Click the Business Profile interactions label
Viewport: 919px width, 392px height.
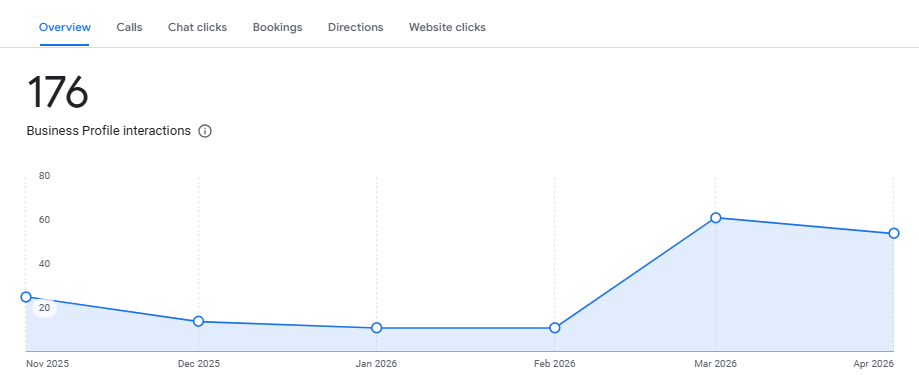click(x=108, y=131)
